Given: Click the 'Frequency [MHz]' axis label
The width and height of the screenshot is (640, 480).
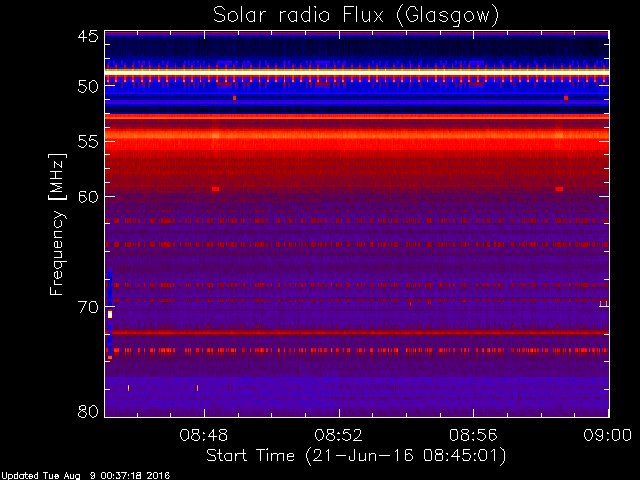Looking at the screenshot, I should pyautogui.click(x=57, y=224).
